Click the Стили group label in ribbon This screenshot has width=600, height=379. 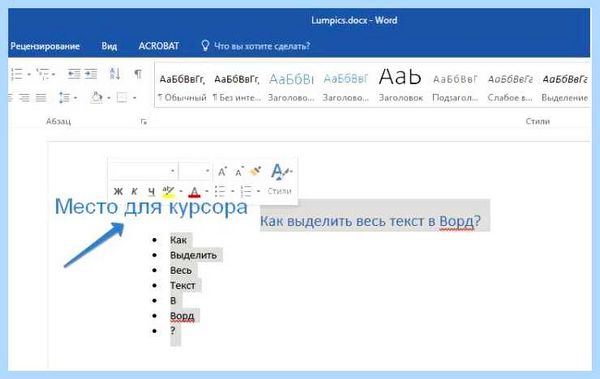pyautogui.click(x=538, y=121)
